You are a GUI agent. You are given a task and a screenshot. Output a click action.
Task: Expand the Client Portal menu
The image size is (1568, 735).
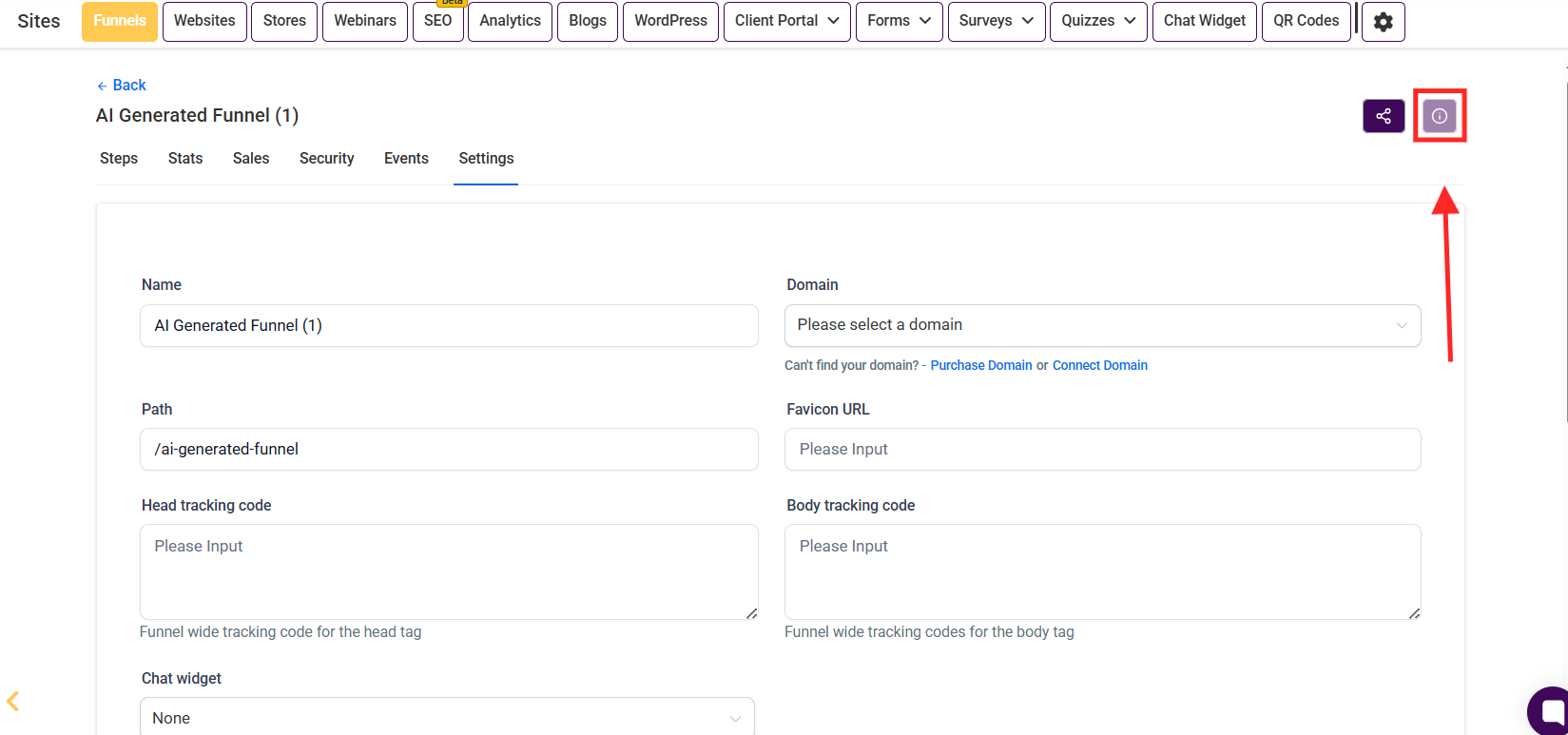click(x=786, y=21)
